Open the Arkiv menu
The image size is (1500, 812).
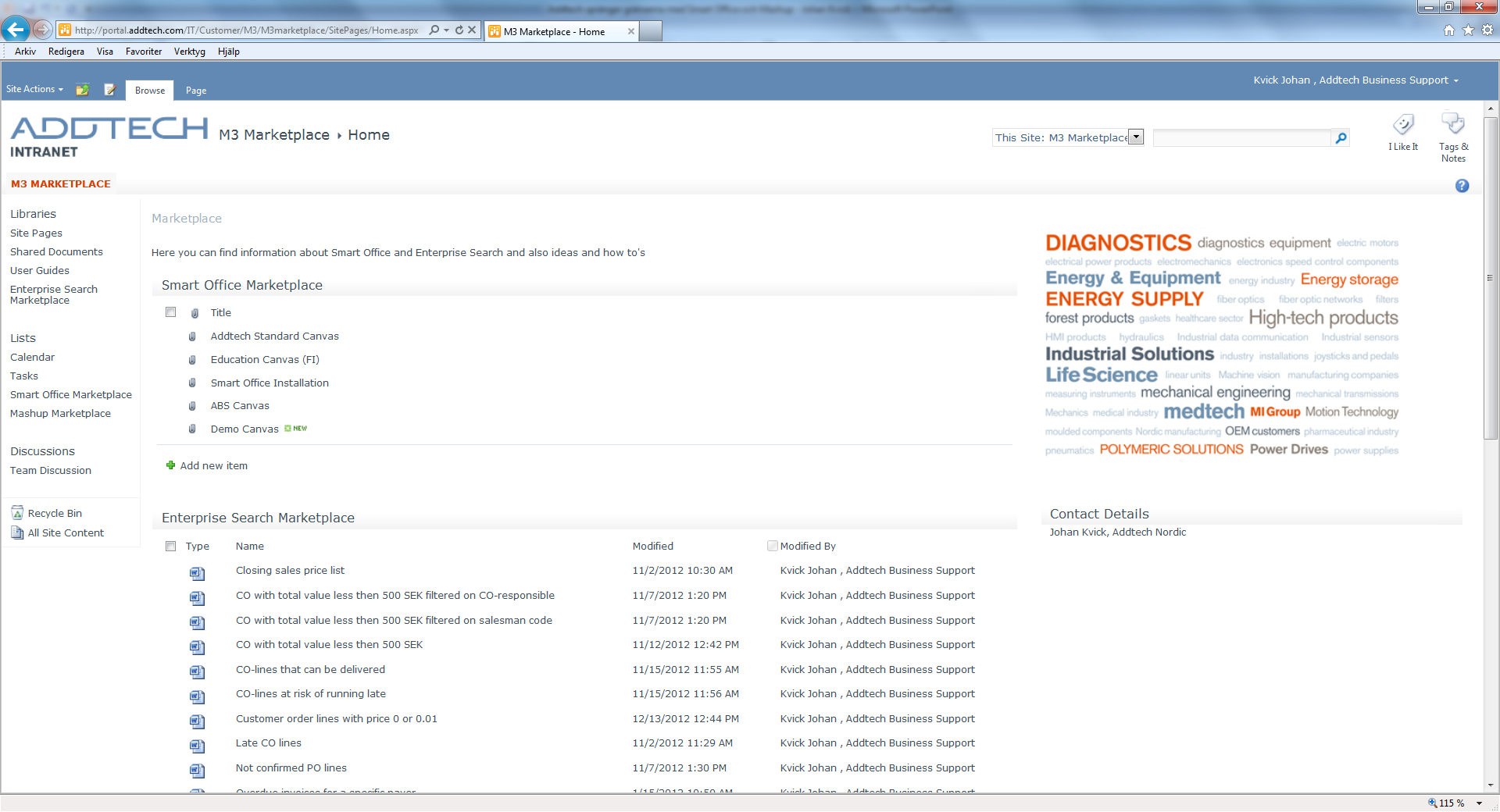(25, 52)
